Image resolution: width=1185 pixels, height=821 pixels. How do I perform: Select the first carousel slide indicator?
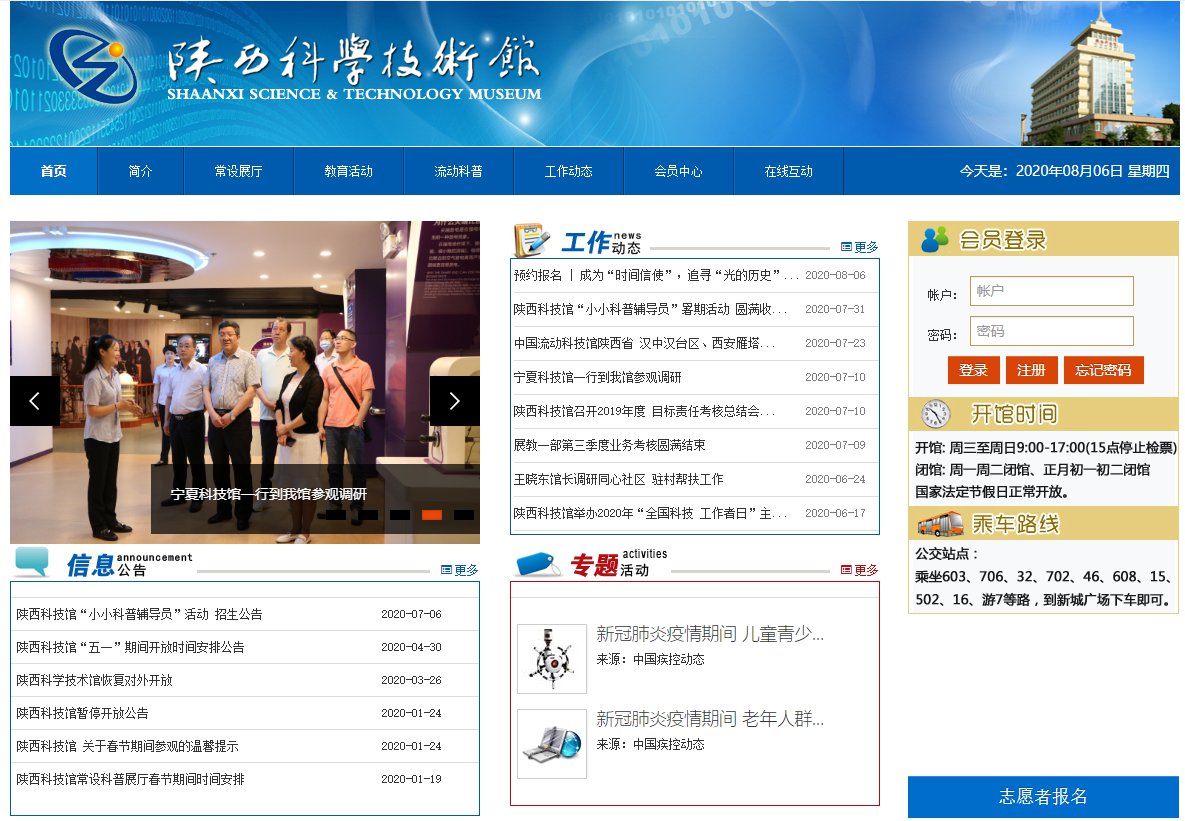pos(336,515)
